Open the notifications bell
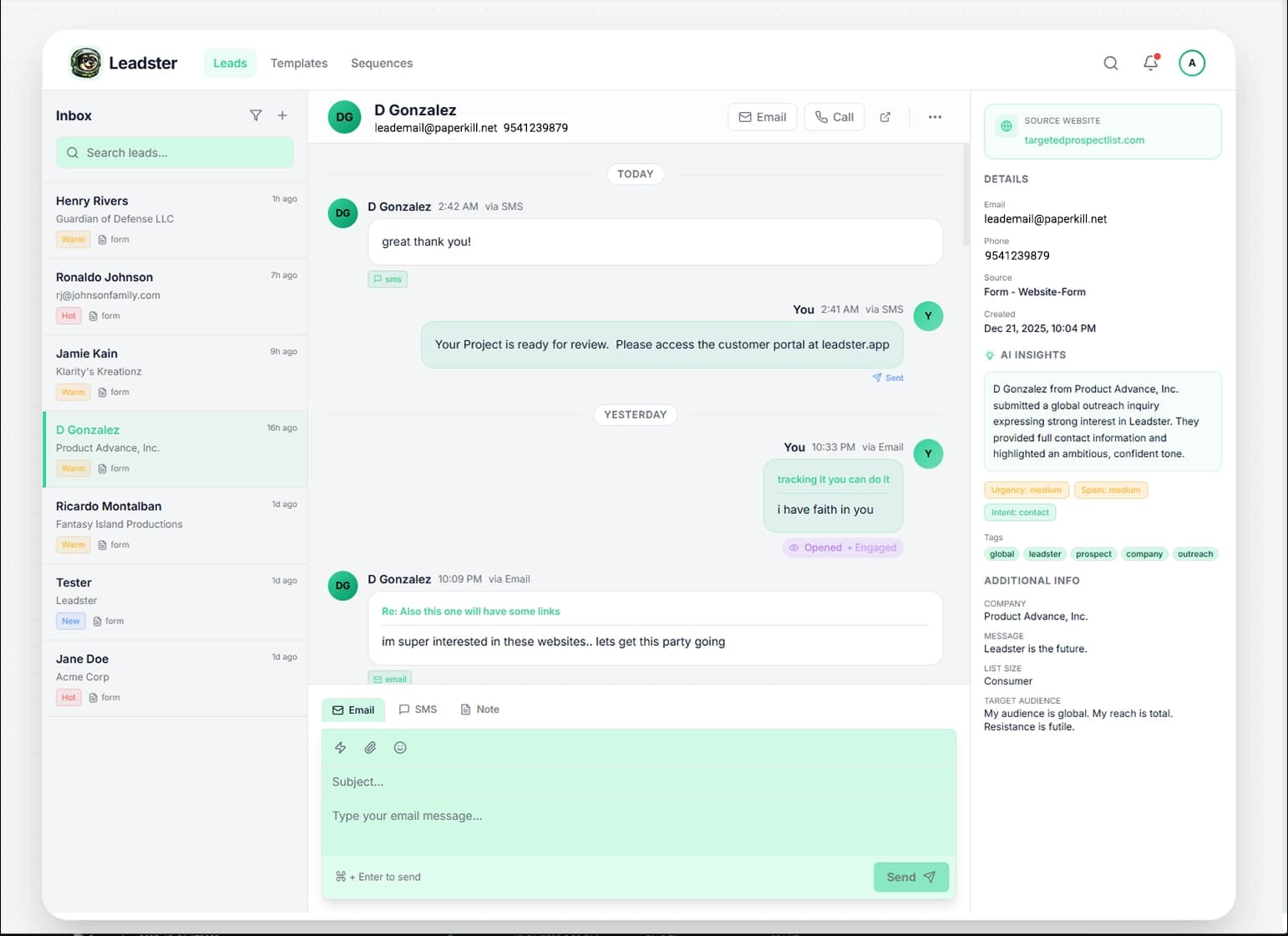1288x936 pixels. tap(1150, 63)
